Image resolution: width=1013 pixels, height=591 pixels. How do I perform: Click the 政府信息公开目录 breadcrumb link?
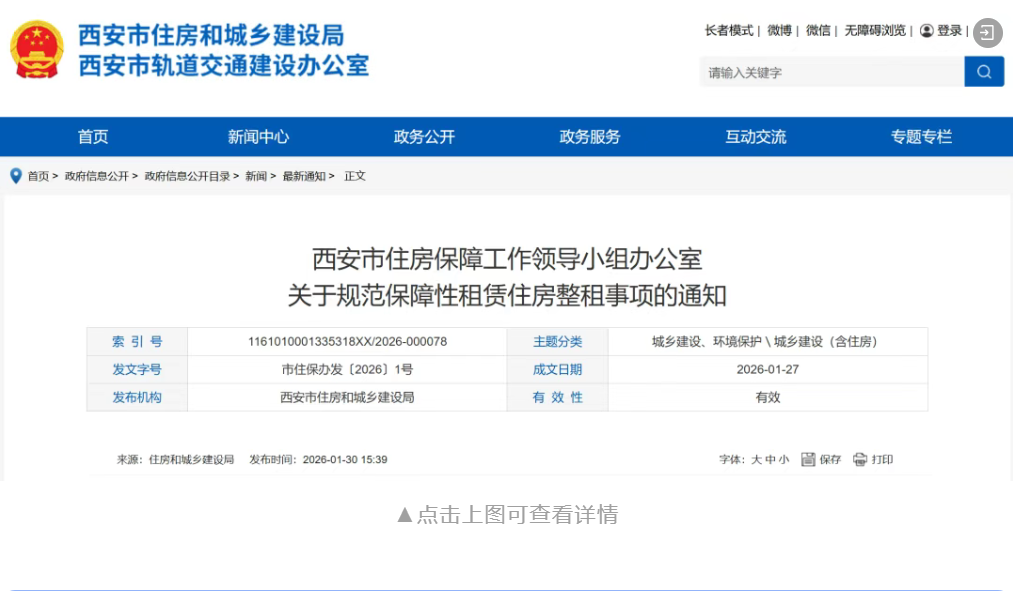(x=187, y=176)
